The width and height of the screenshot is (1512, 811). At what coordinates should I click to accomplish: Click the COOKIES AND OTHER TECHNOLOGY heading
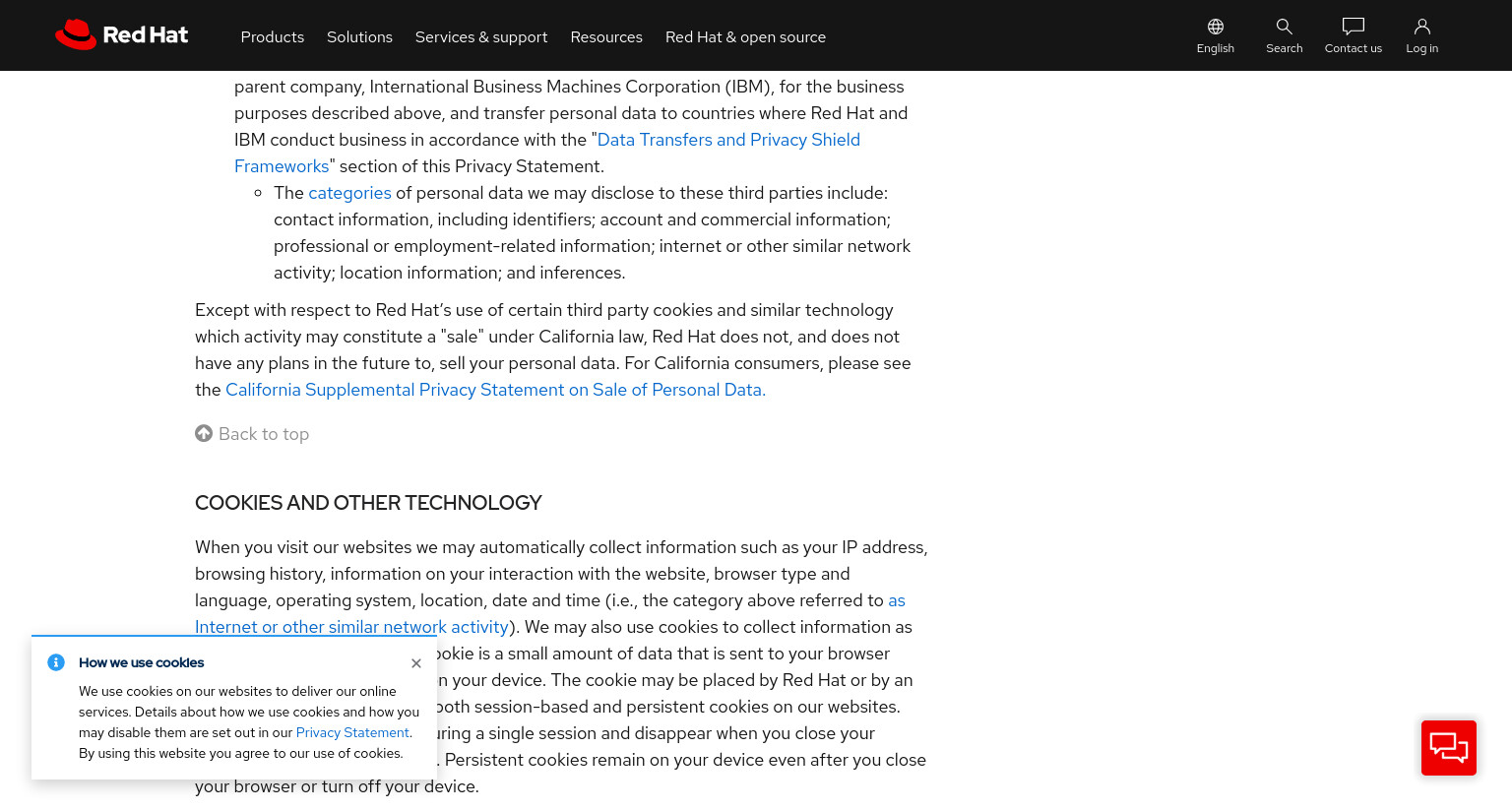point(368,503)
